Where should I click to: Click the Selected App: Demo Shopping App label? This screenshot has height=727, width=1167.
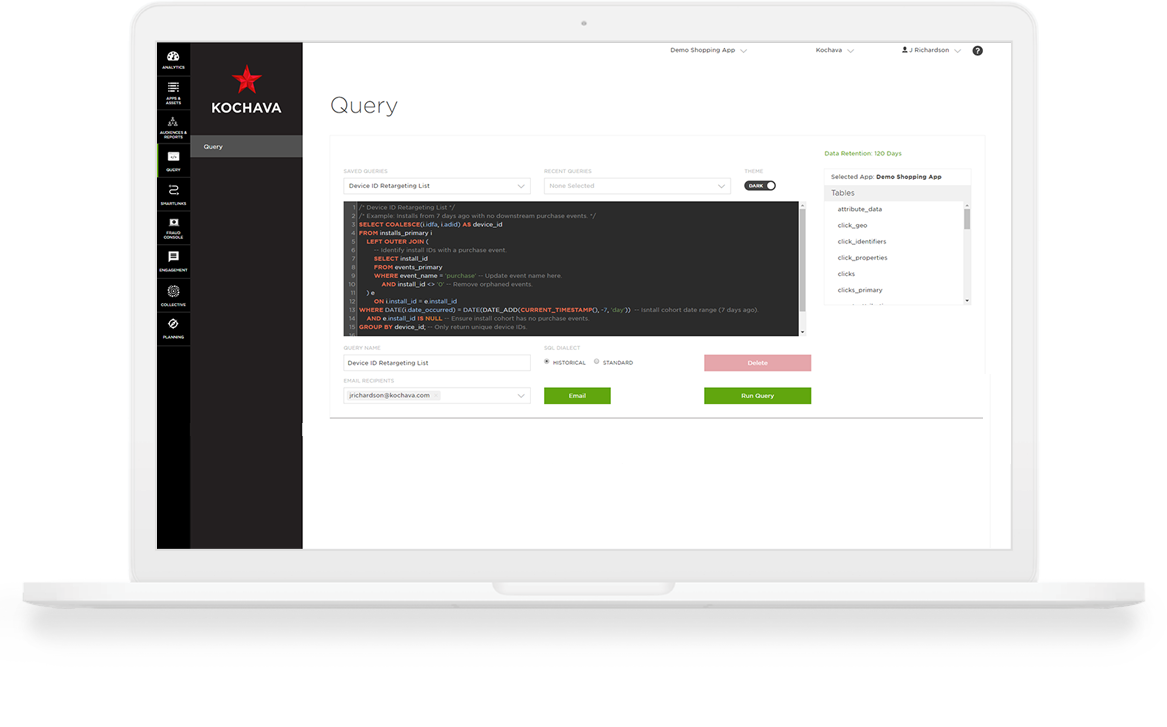pyautogui.click(x=886, y=177)
